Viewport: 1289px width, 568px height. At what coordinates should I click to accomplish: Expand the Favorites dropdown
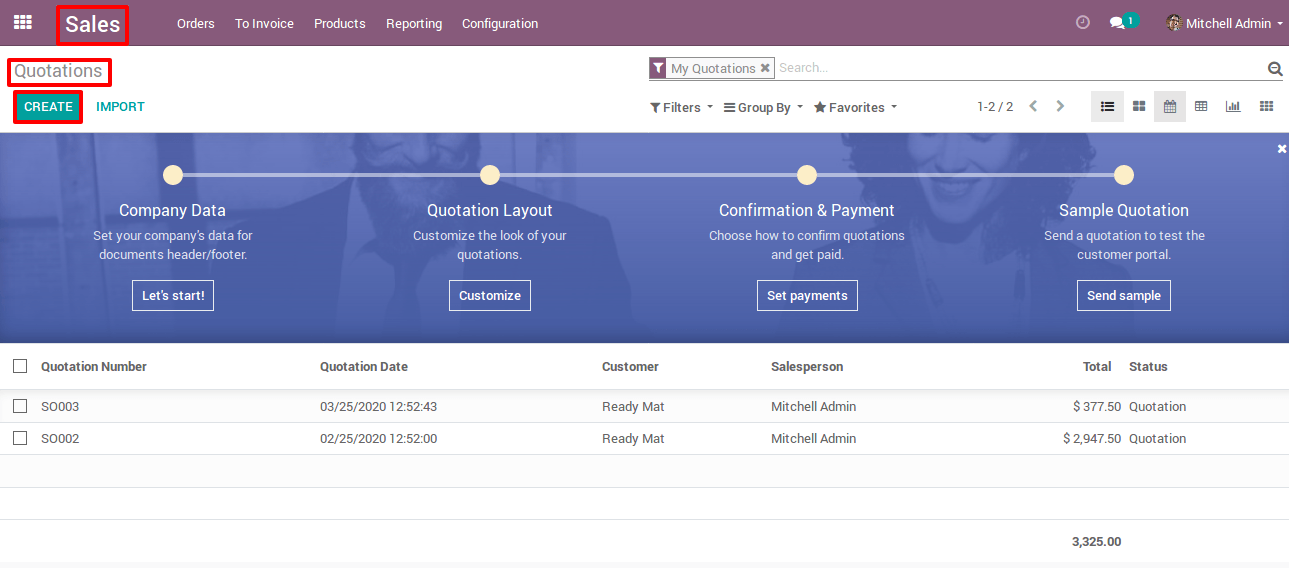(855, 107)
